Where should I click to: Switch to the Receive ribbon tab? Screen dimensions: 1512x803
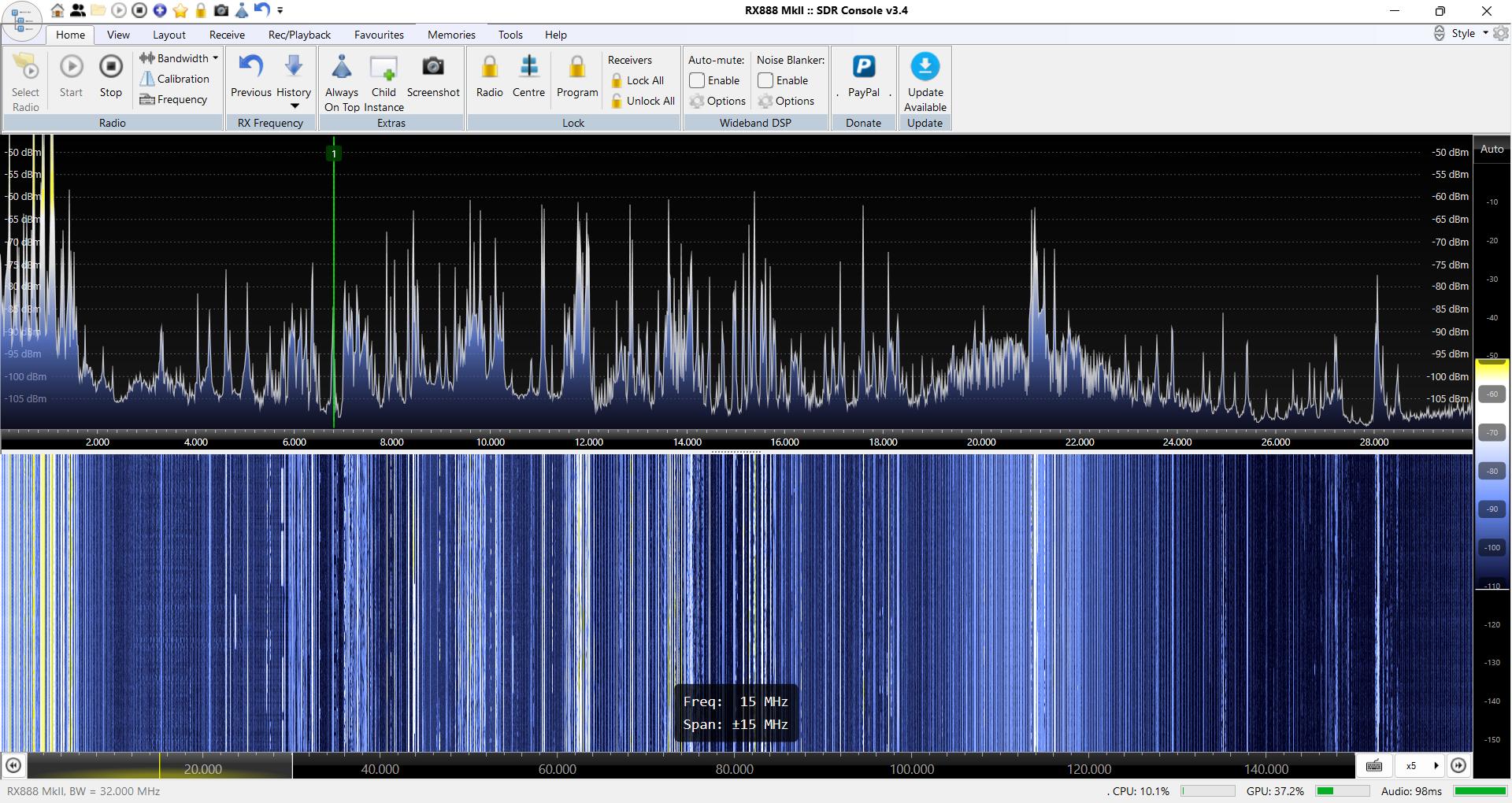coord(227,35)
